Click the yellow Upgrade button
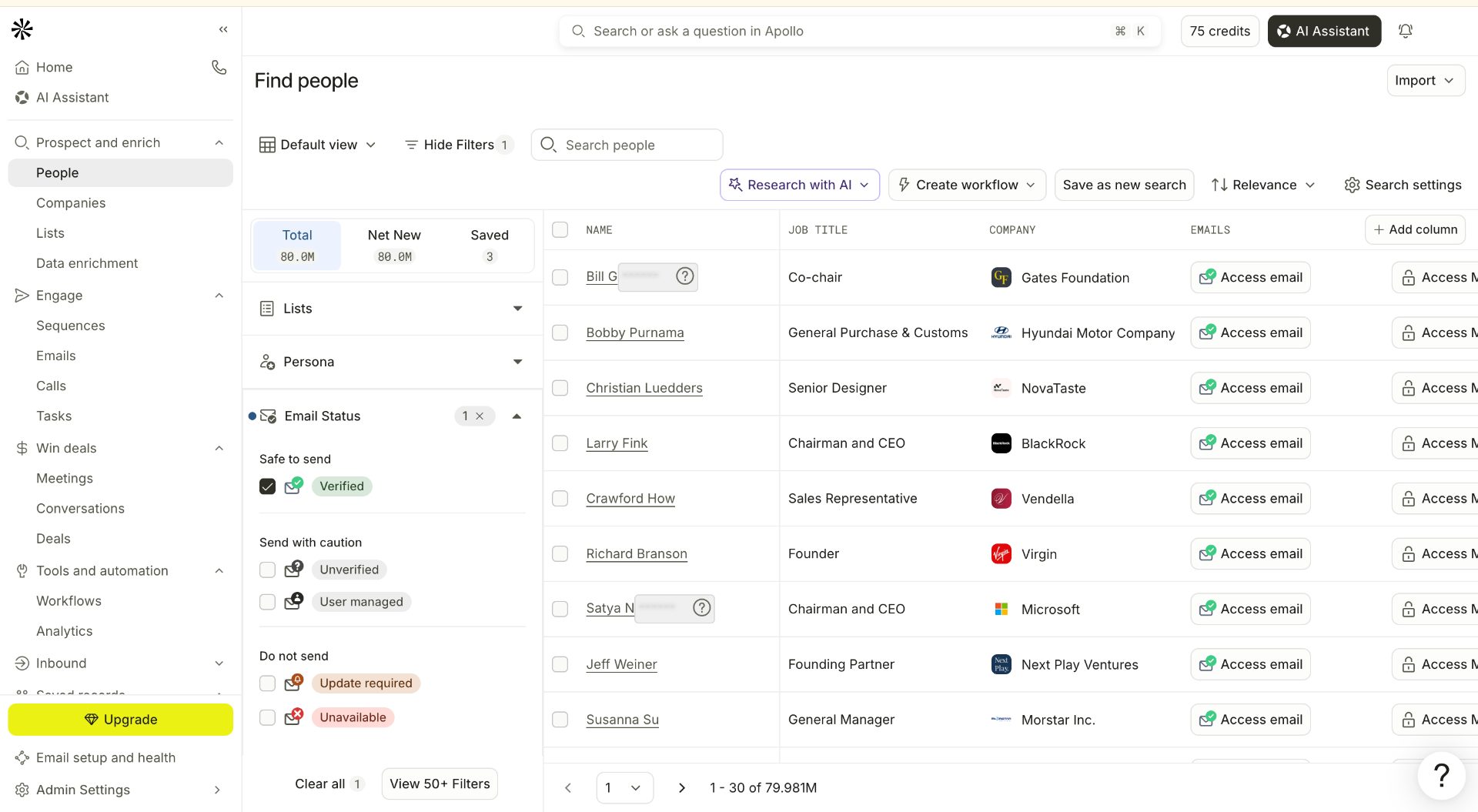Viewport: 1478px width, 812px height. (121, 719)
